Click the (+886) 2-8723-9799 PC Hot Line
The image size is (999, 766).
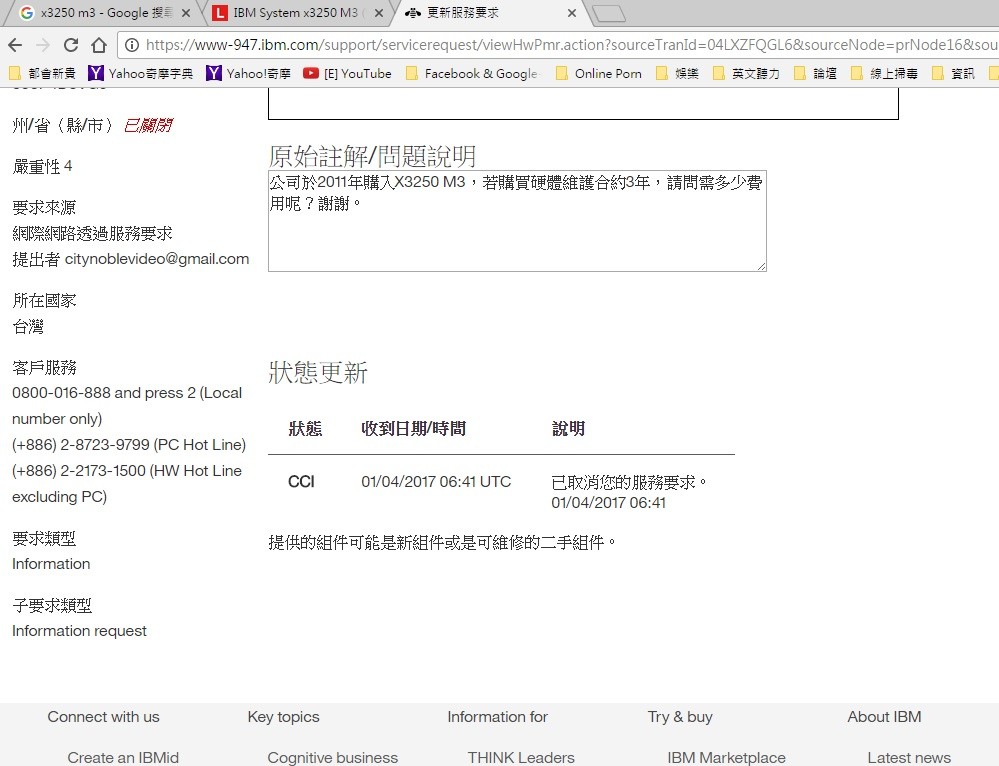[x=129, y=445]
